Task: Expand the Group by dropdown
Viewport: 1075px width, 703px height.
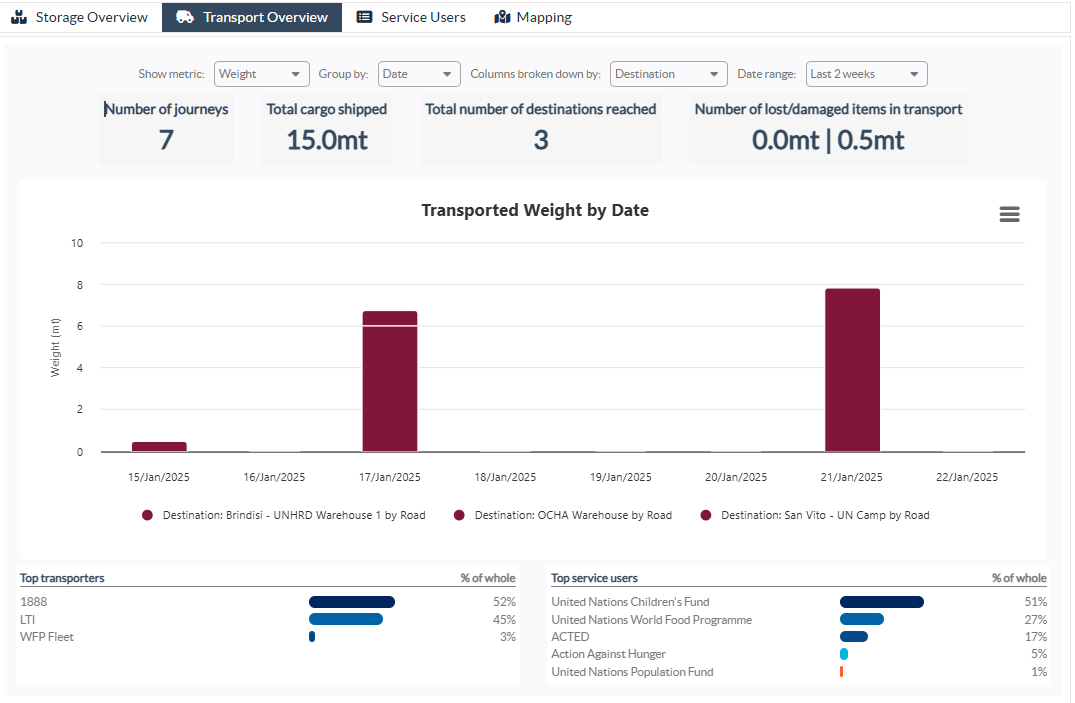Action: pos(418,73)
